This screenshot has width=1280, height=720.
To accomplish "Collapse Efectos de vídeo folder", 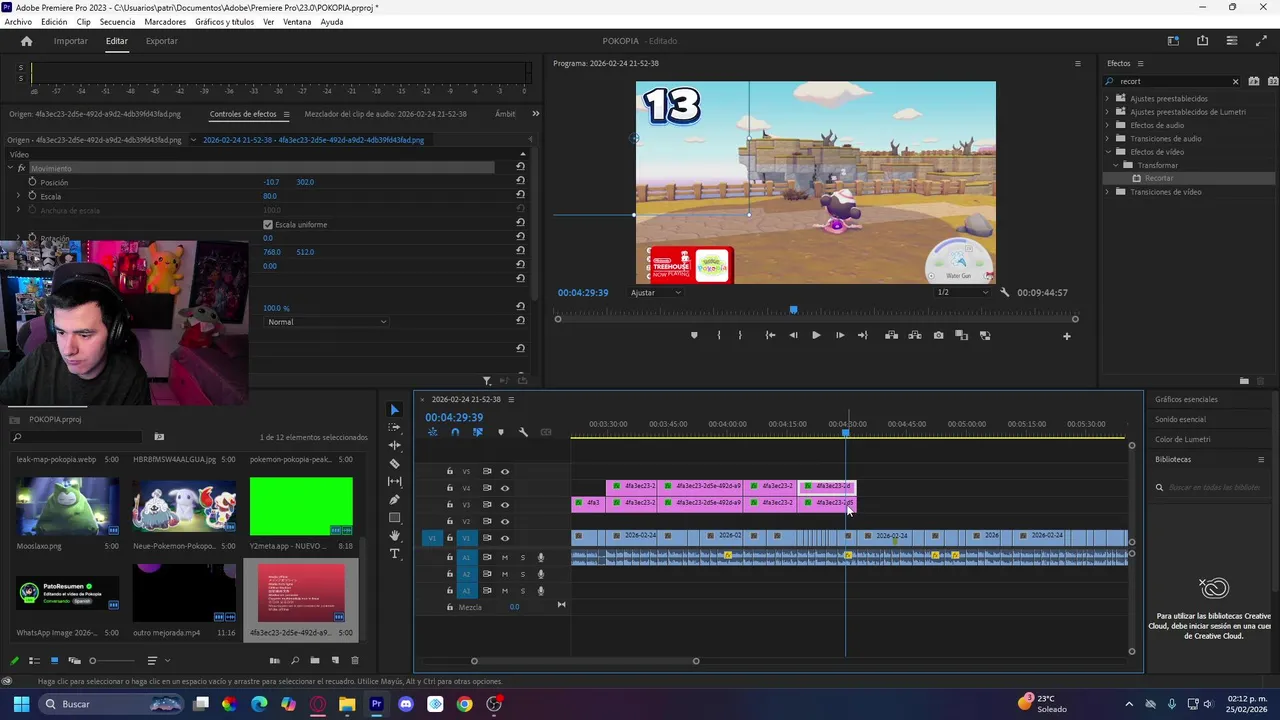I will tap(1107, 152).
